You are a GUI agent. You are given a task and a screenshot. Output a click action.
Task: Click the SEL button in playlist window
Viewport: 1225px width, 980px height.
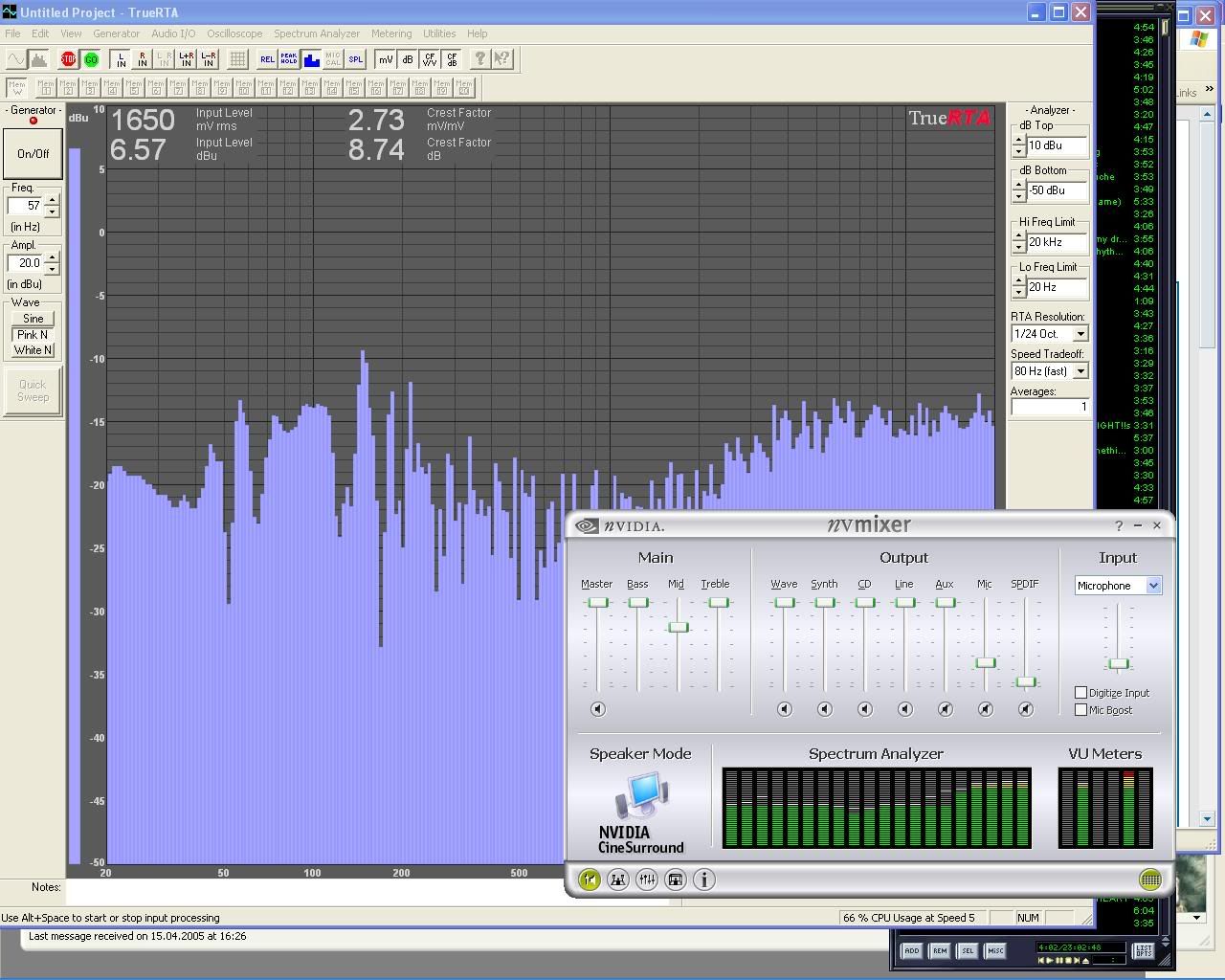[x=968, y=950]
